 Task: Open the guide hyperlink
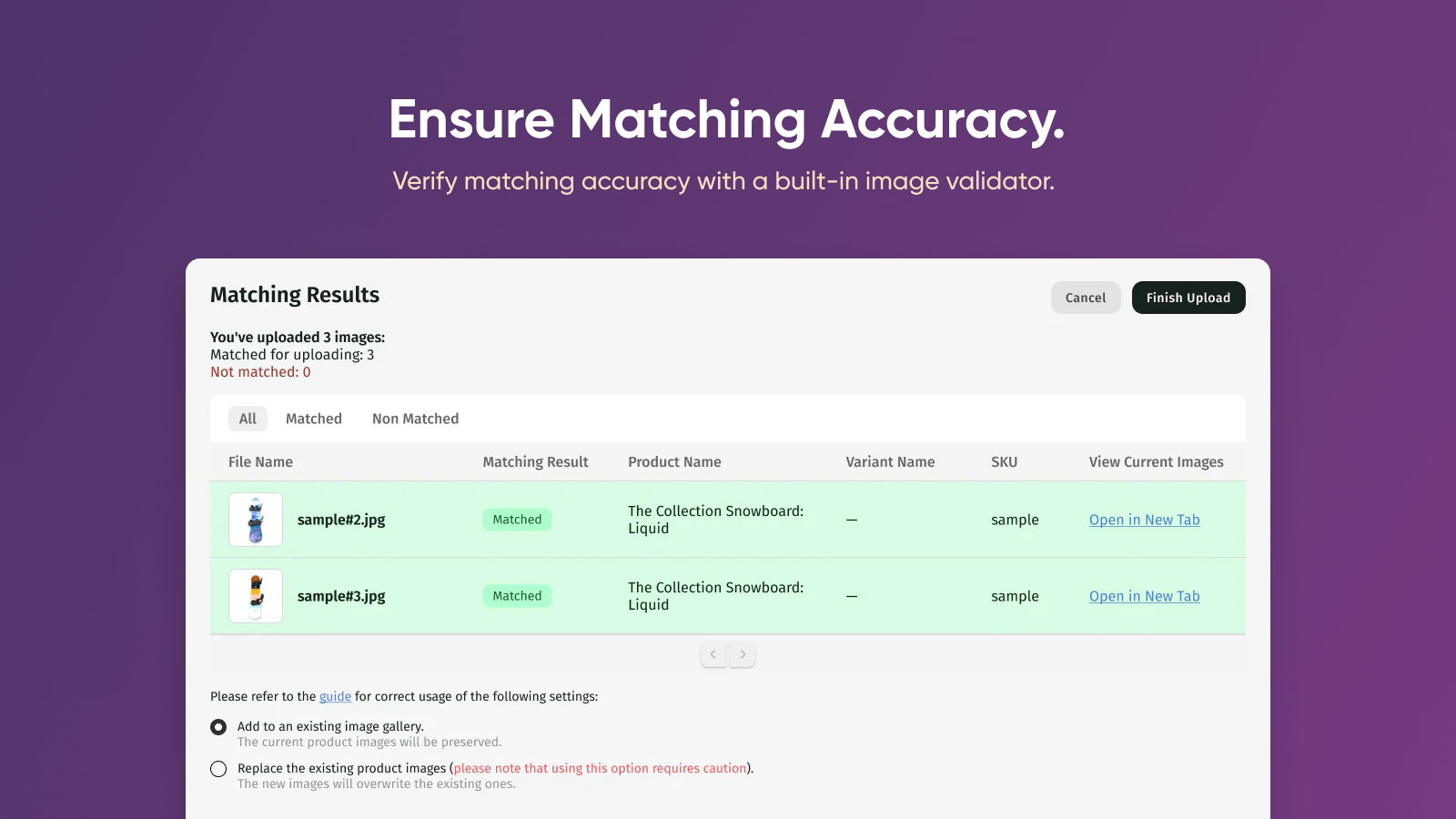click(x=335, y=696)
